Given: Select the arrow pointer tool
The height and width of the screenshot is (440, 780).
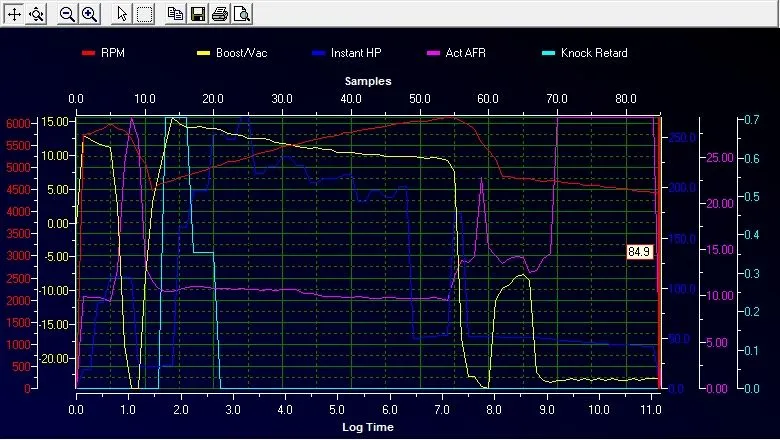Looking at the screenshot, I should (122, 14).
